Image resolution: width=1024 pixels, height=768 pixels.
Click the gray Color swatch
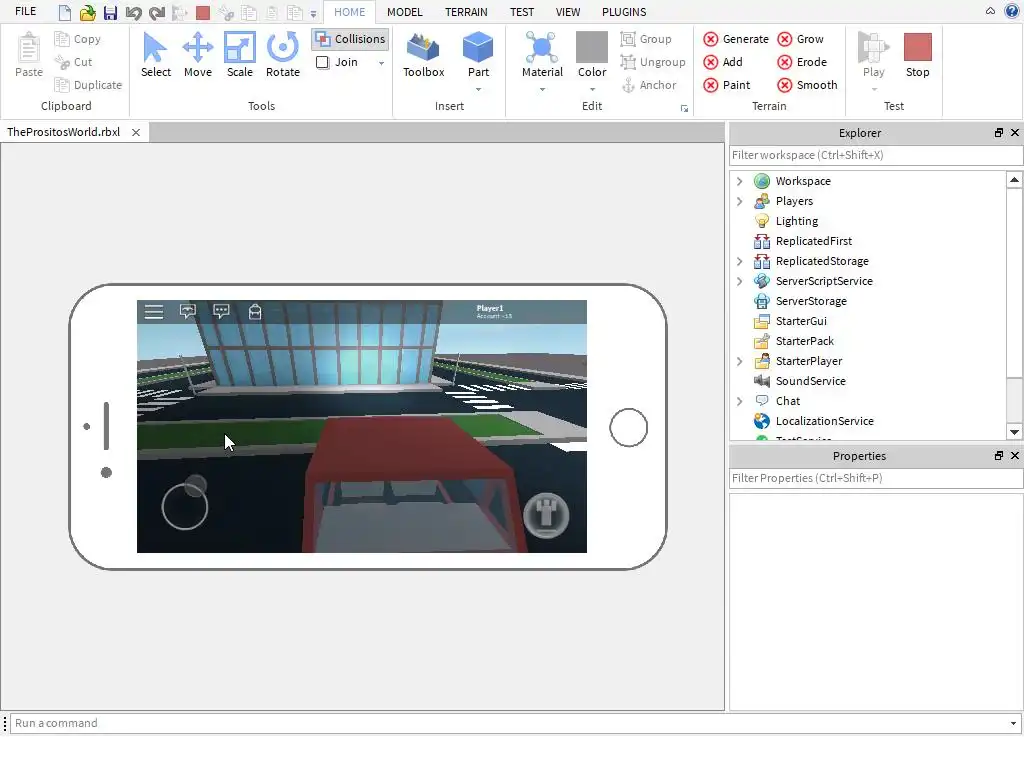click(592, 47)
